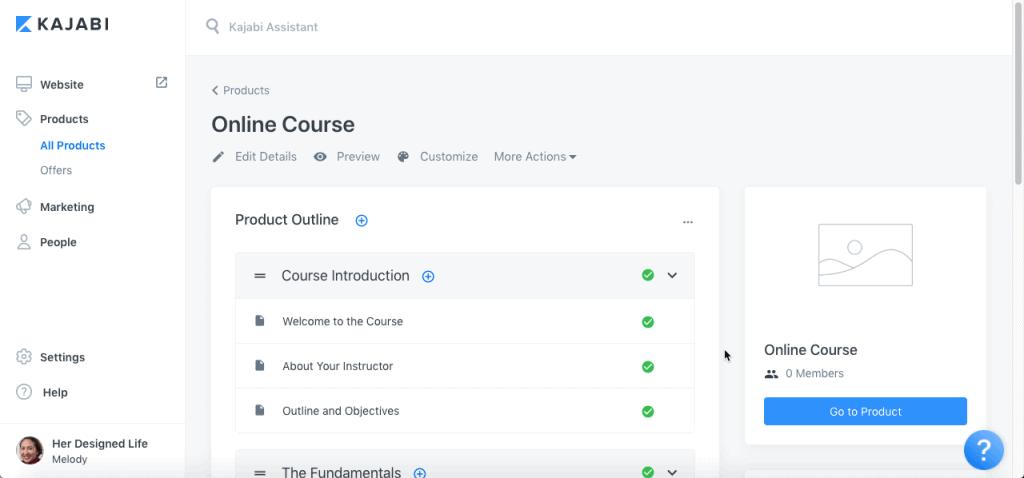Screen dimensions: 1024x478
Task: Open Product Outline three-dot options menu
Action: pyautogui.click(x=688, y=222)
